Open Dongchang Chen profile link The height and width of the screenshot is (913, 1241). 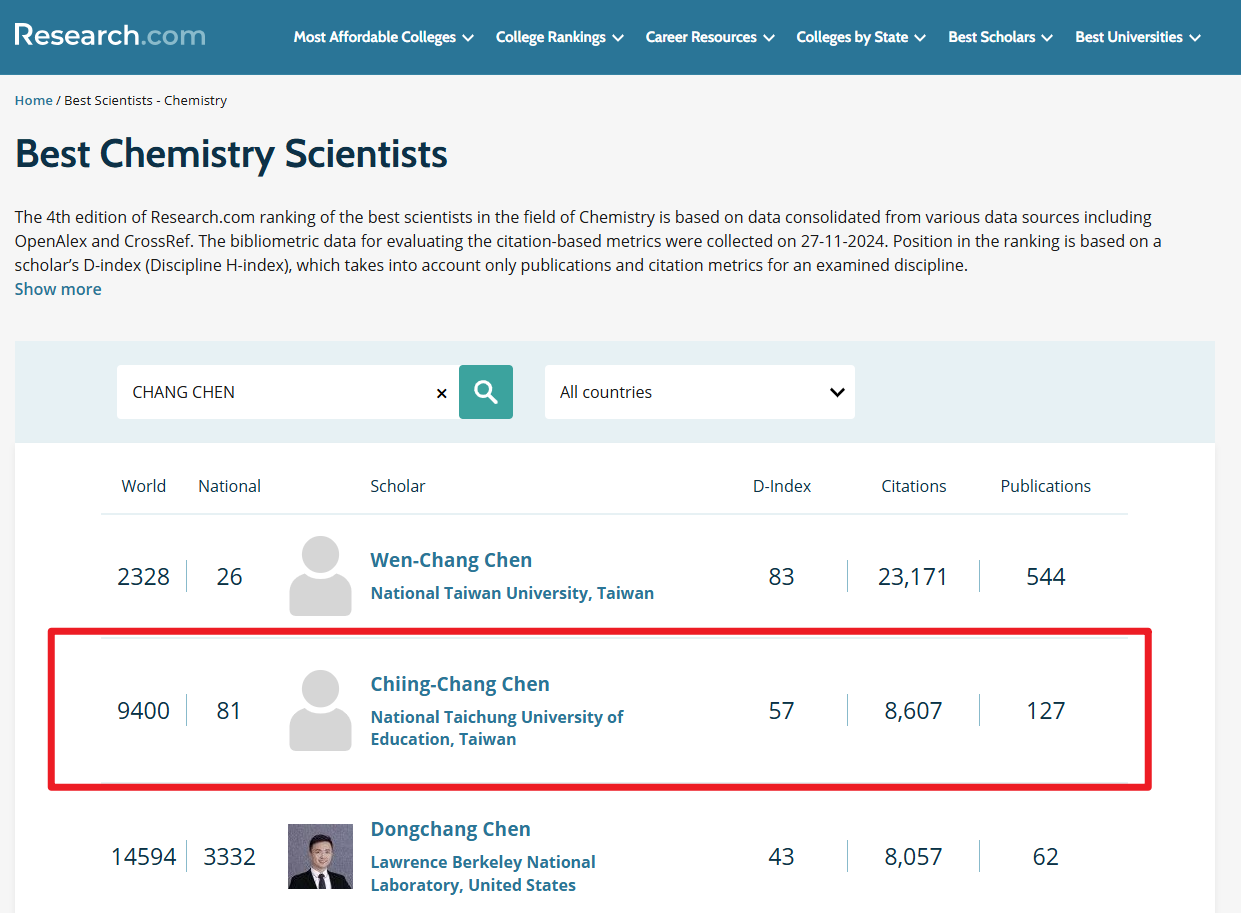(451, 829)
